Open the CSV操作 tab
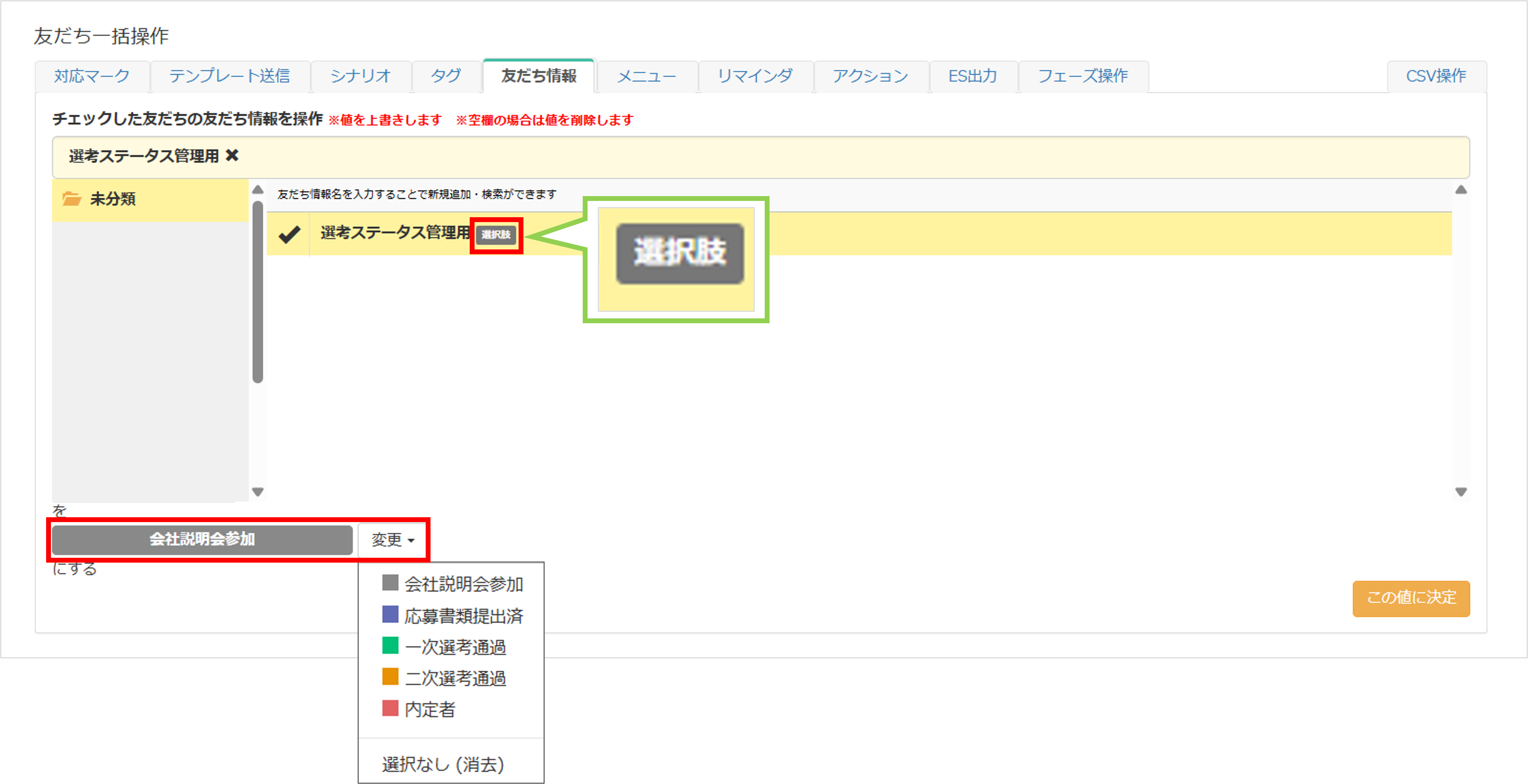 pos(1436,76)
